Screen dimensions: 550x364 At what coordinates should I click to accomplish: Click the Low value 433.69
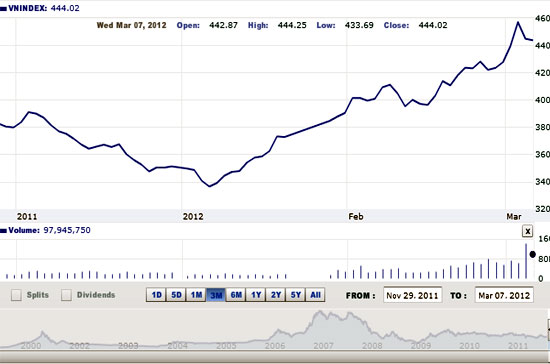tap(359, 25)
